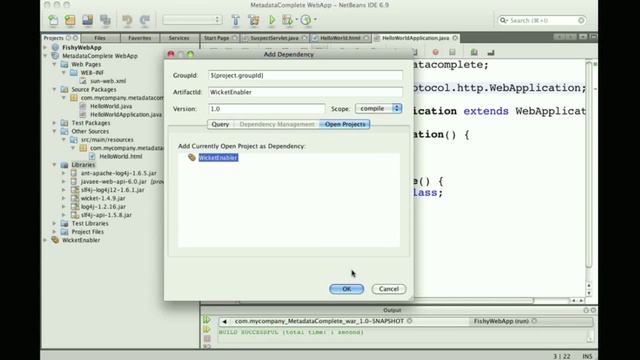Expand the Test Packages node
The height and width of the screenshot is (360, 640).
[x=54, y=123]
